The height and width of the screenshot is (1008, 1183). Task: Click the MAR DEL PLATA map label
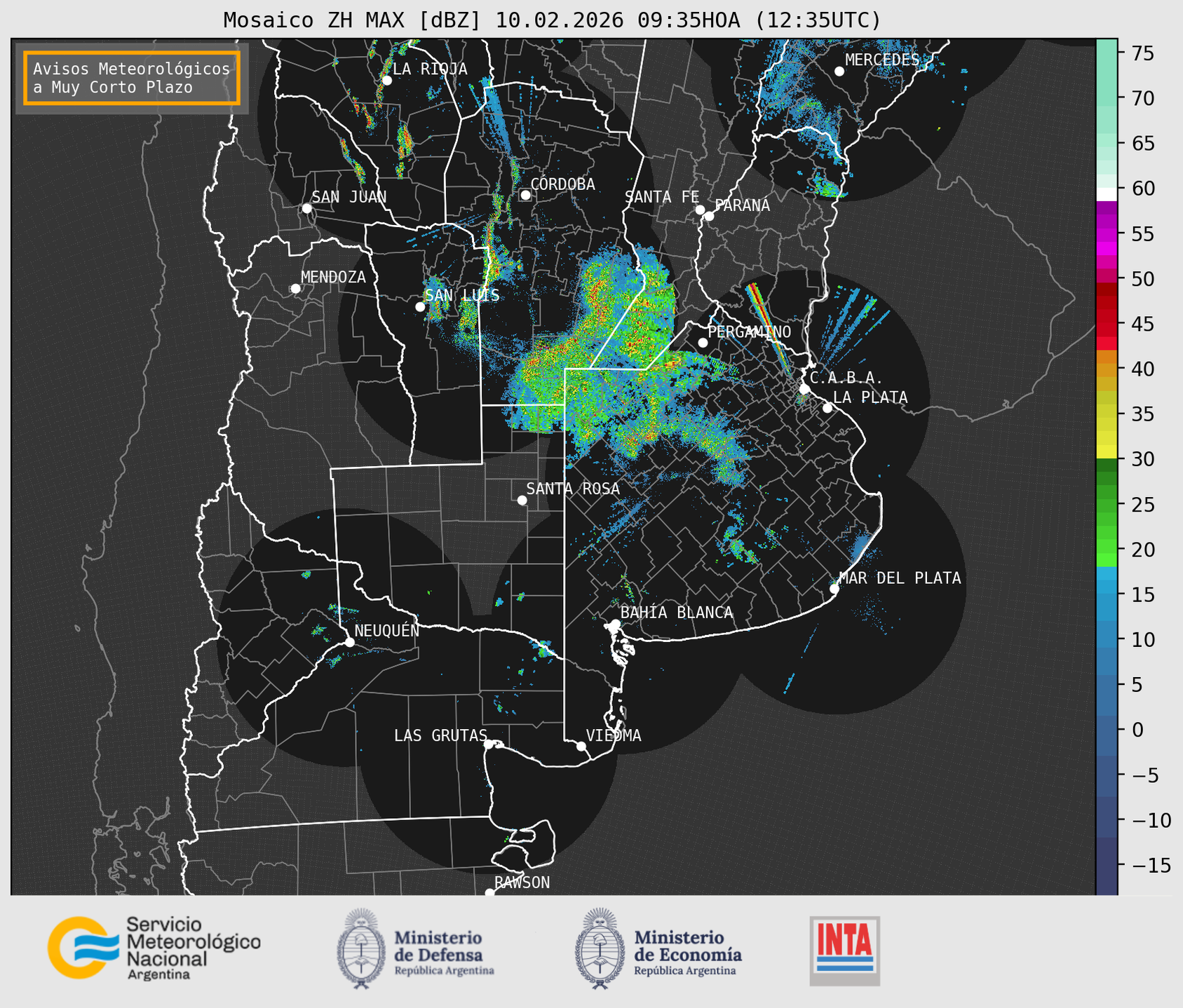pyautogui.click(x=900, y=578)
